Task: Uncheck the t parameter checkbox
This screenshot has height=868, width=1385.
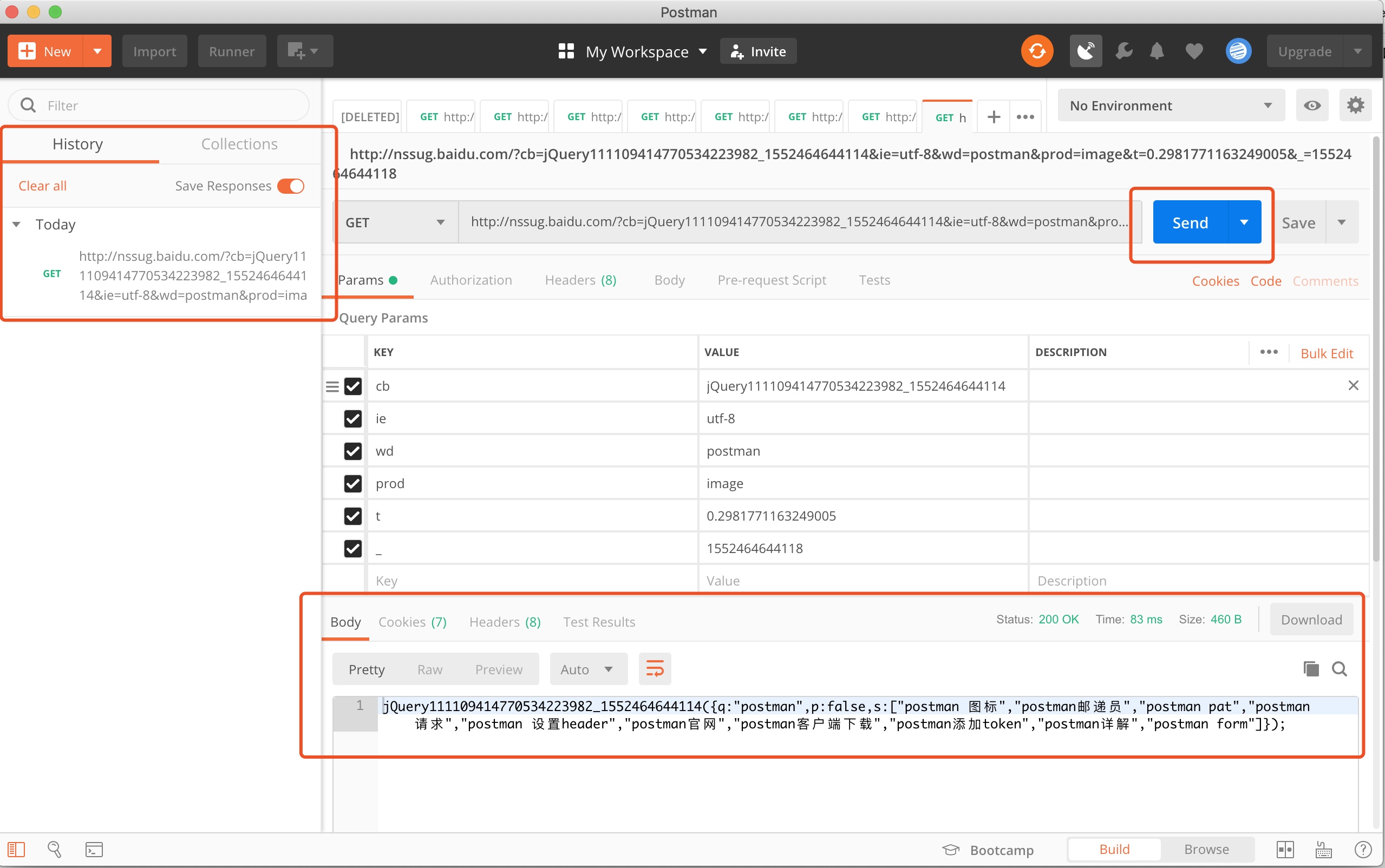Action: point(352,516)
